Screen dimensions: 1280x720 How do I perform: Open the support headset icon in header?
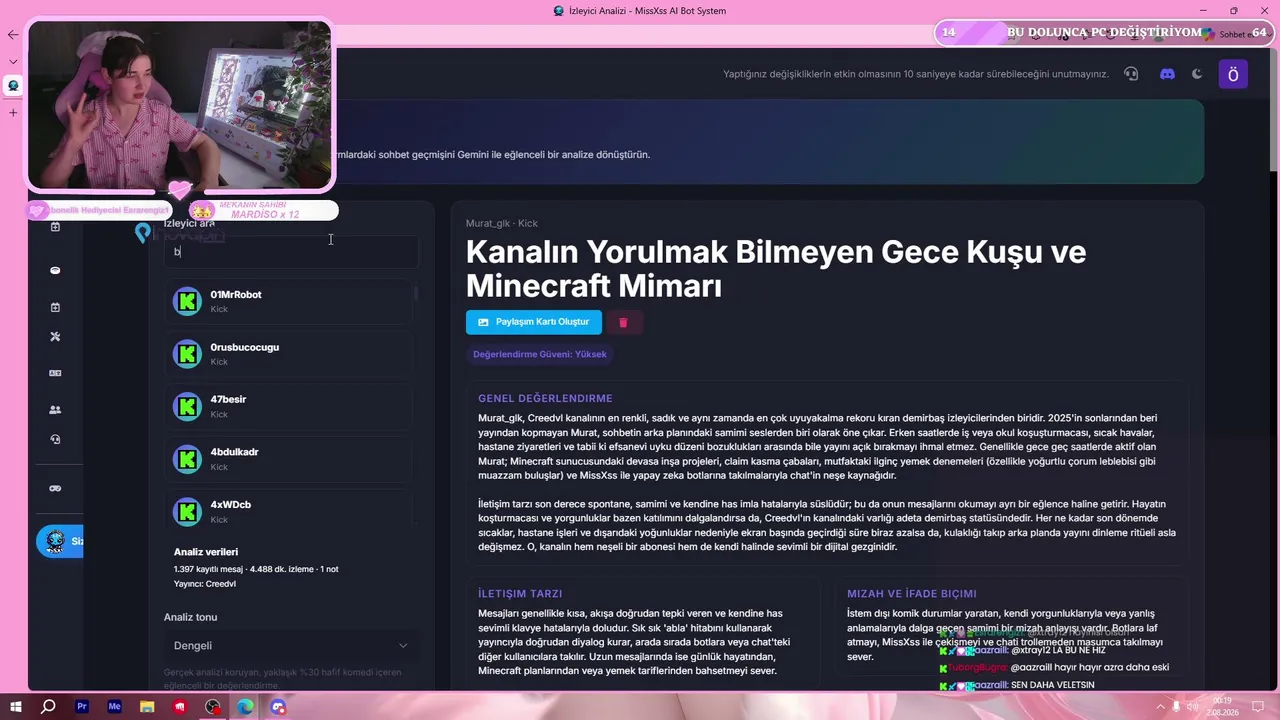(1131, 74)
